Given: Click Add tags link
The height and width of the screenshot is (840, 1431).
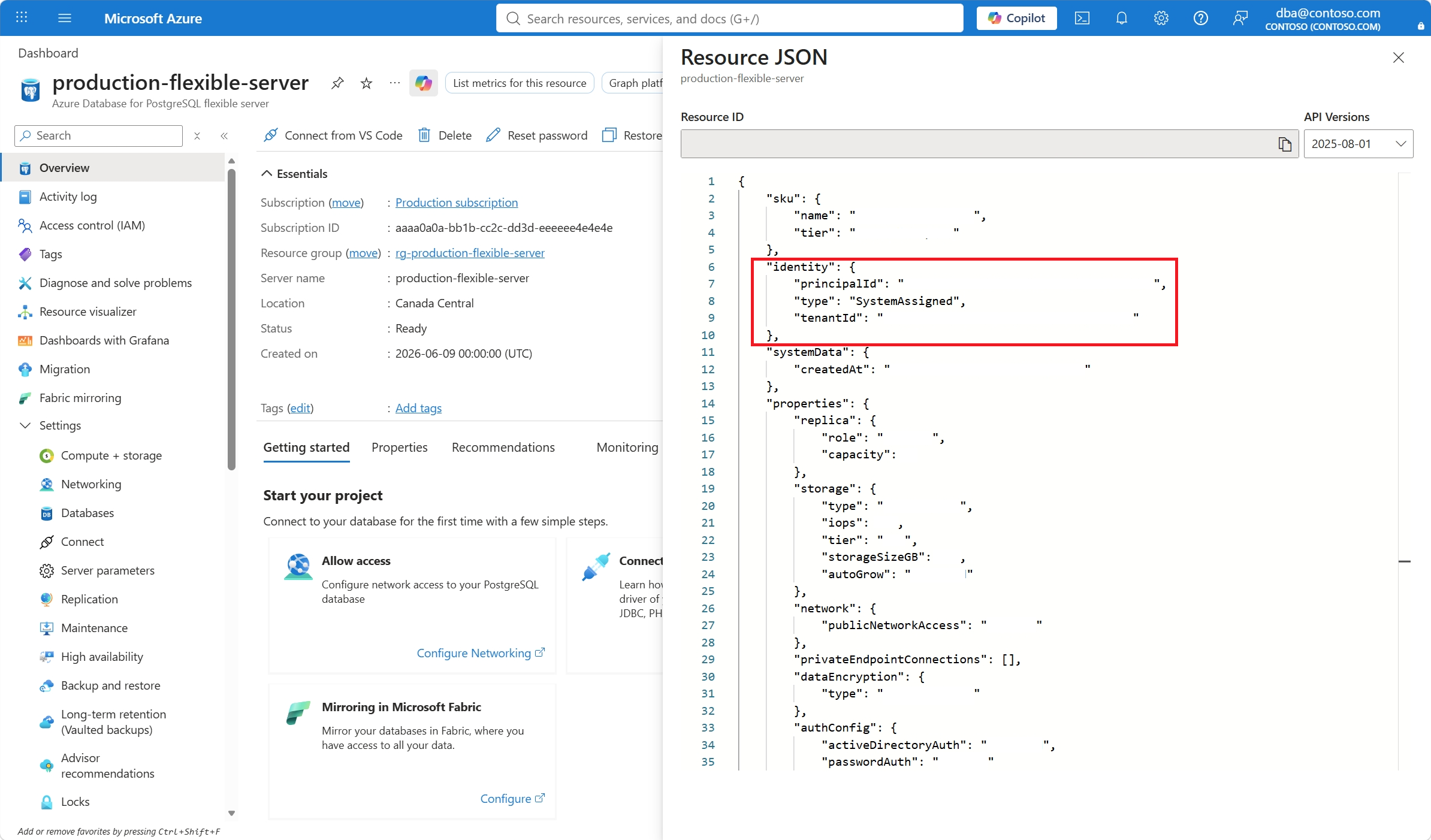Looking at the screenshot, I should coord(418,408).
